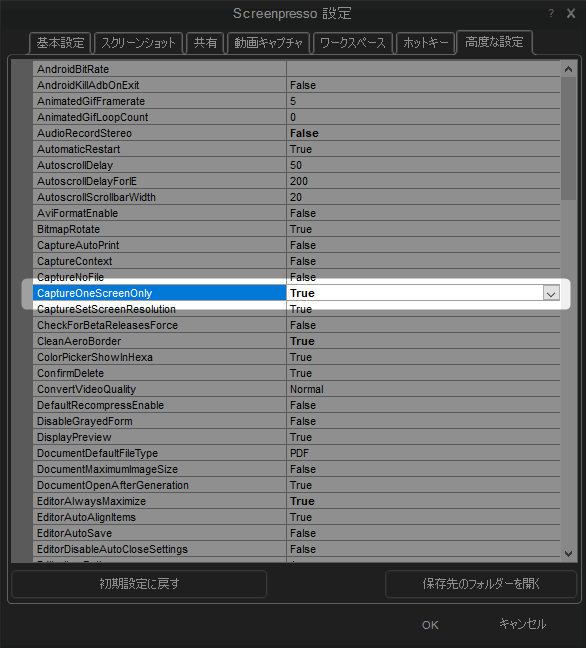Confirm settings with the OK button
Screen dimensions: 586x648
pos(430,625)
